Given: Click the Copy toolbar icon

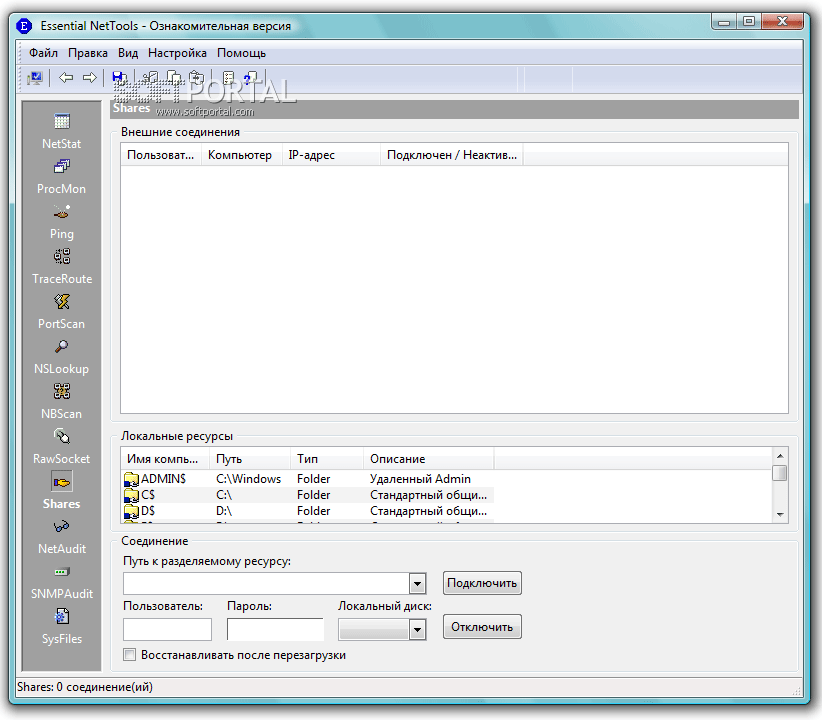Looking at the screenshot, I should pyautogui.click(x=174, y=78).
